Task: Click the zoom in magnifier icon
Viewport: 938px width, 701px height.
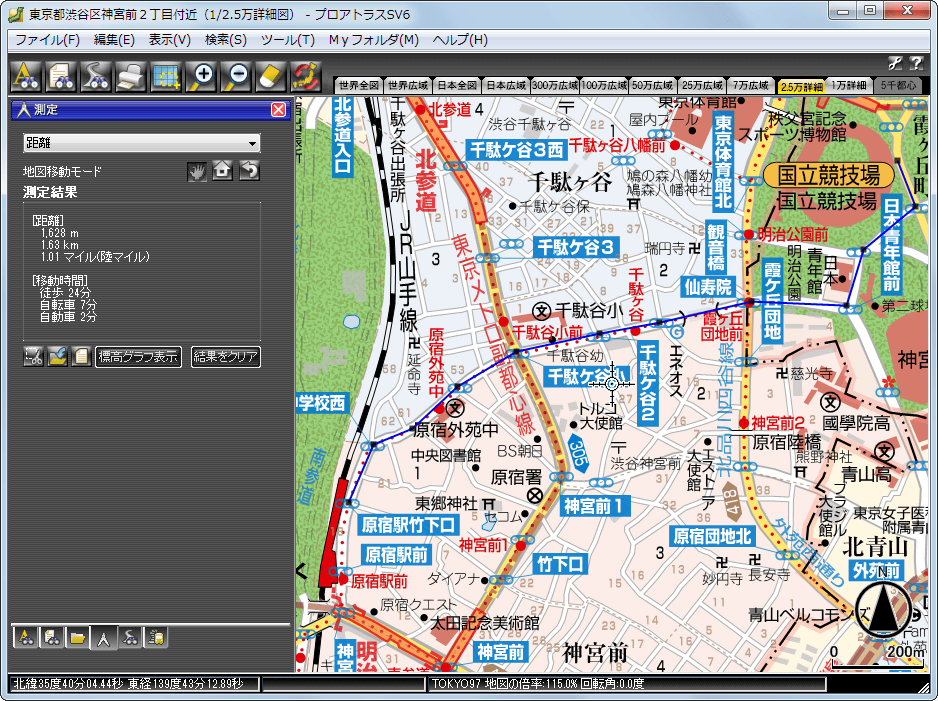Action: point(202,76)
